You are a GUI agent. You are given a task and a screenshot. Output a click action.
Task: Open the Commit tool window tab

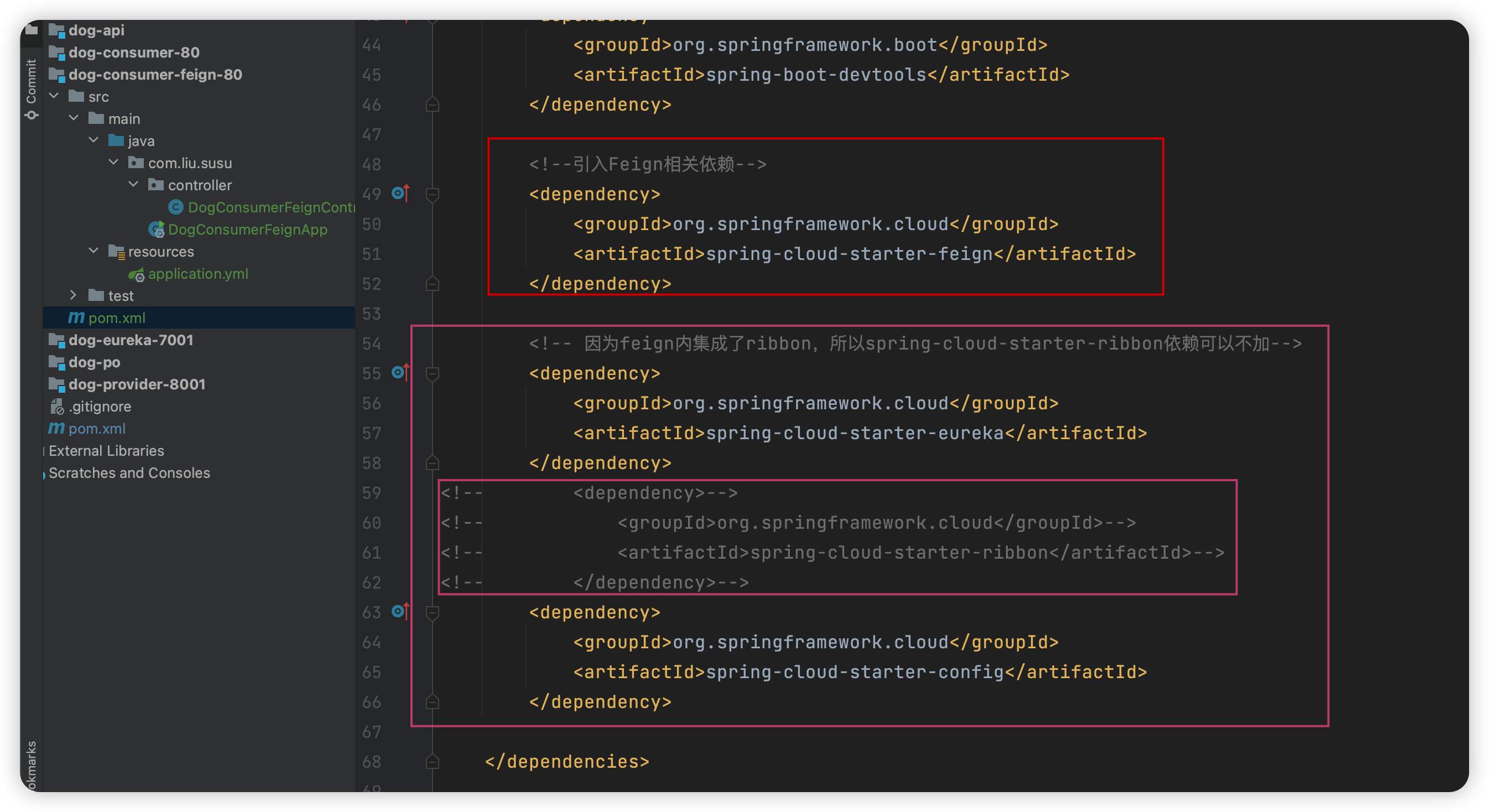tap(31, 89)
